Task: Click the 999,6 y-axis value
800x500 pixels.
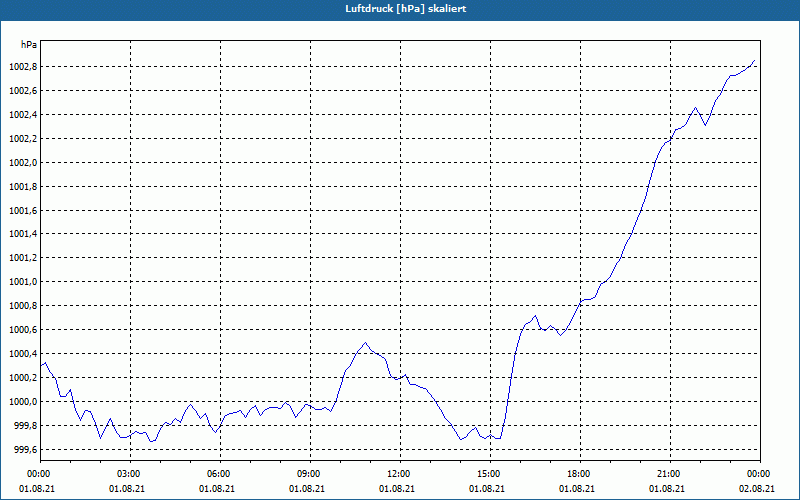Action: tap(24, 450)
